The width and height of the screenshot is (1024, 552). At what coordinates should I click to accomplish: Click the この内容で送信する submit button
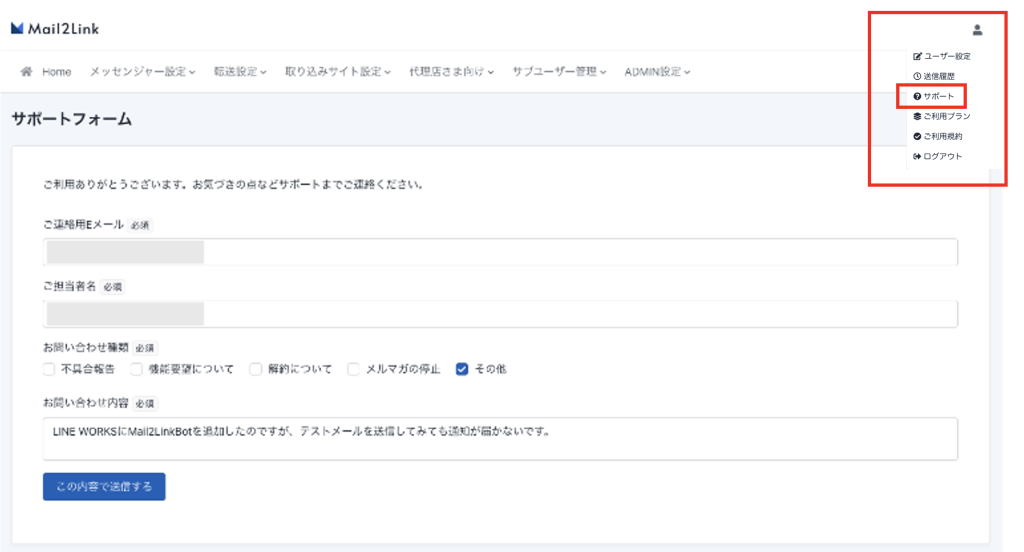(104, 487)
